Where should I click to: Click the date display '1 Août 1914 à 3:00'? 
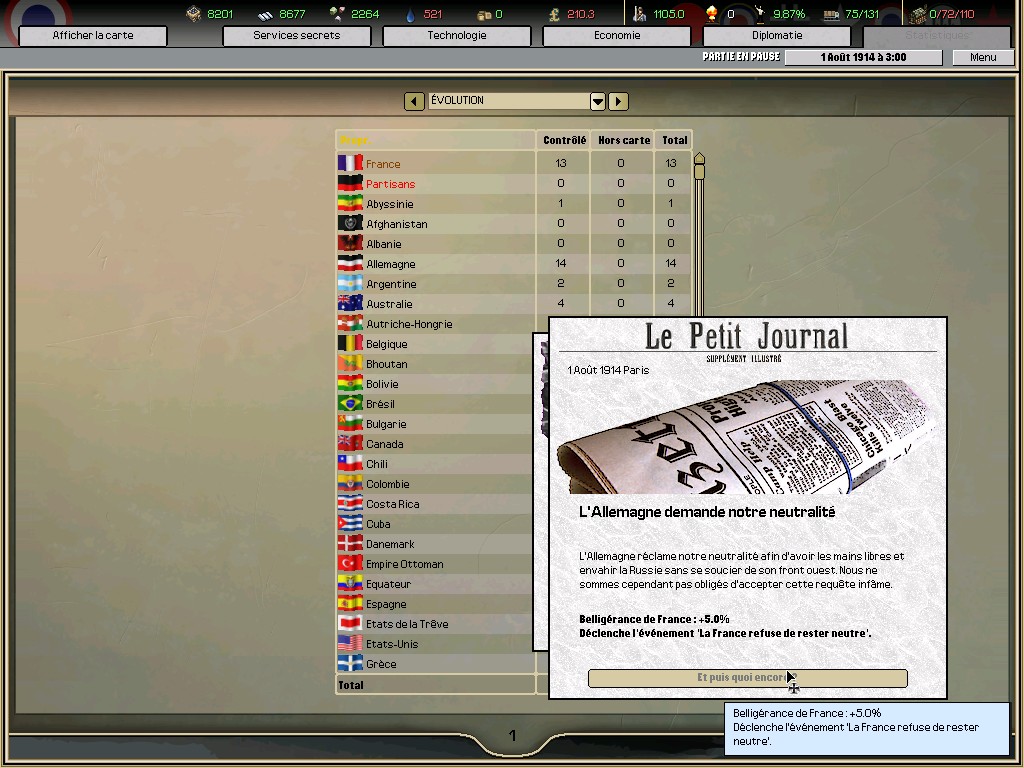863,57
